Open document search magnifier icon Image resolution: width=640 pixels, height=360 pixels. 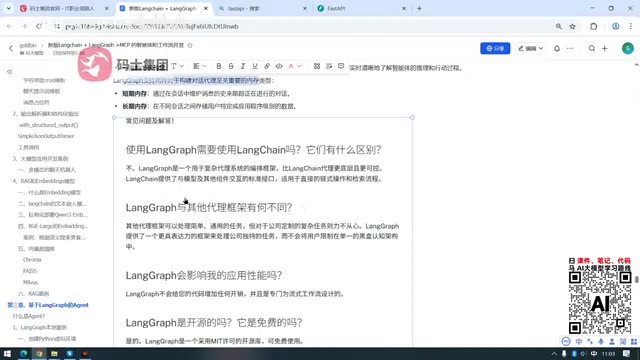click(x=591, y=48)
